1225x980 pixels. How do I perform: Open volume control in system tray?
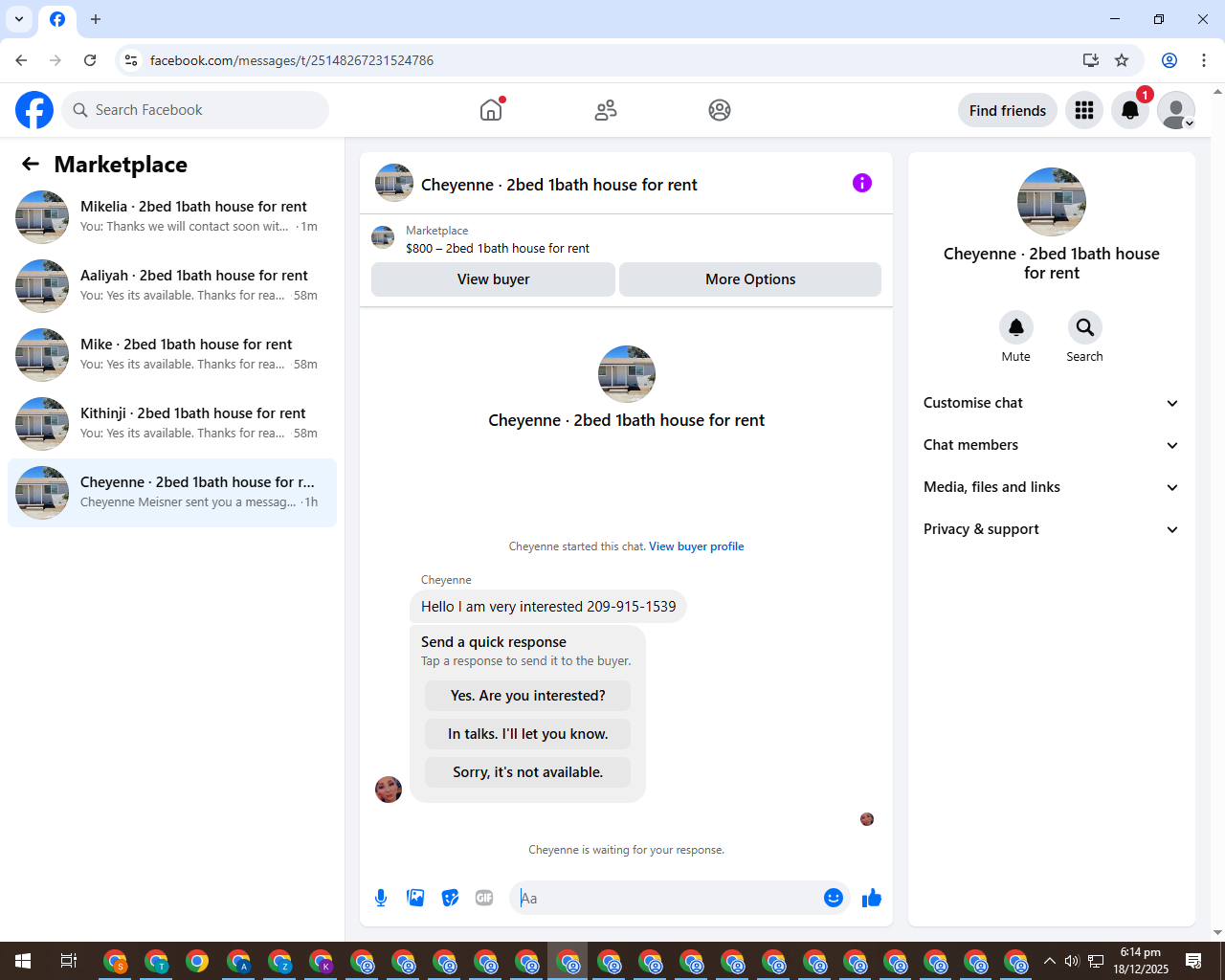[x=1072, y=961]
